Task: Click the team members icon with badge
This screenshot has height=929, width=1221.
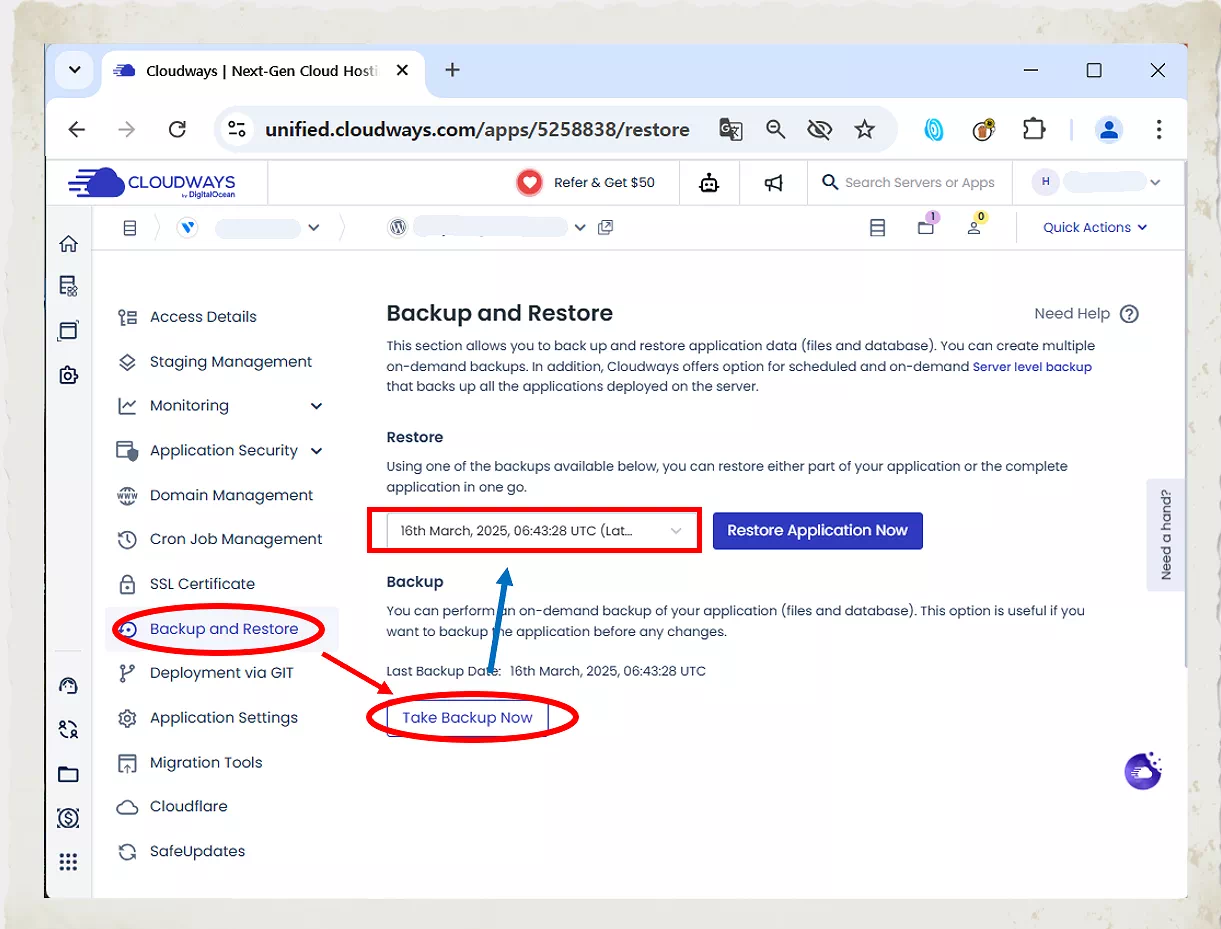Action: click(x=974, y=228)
